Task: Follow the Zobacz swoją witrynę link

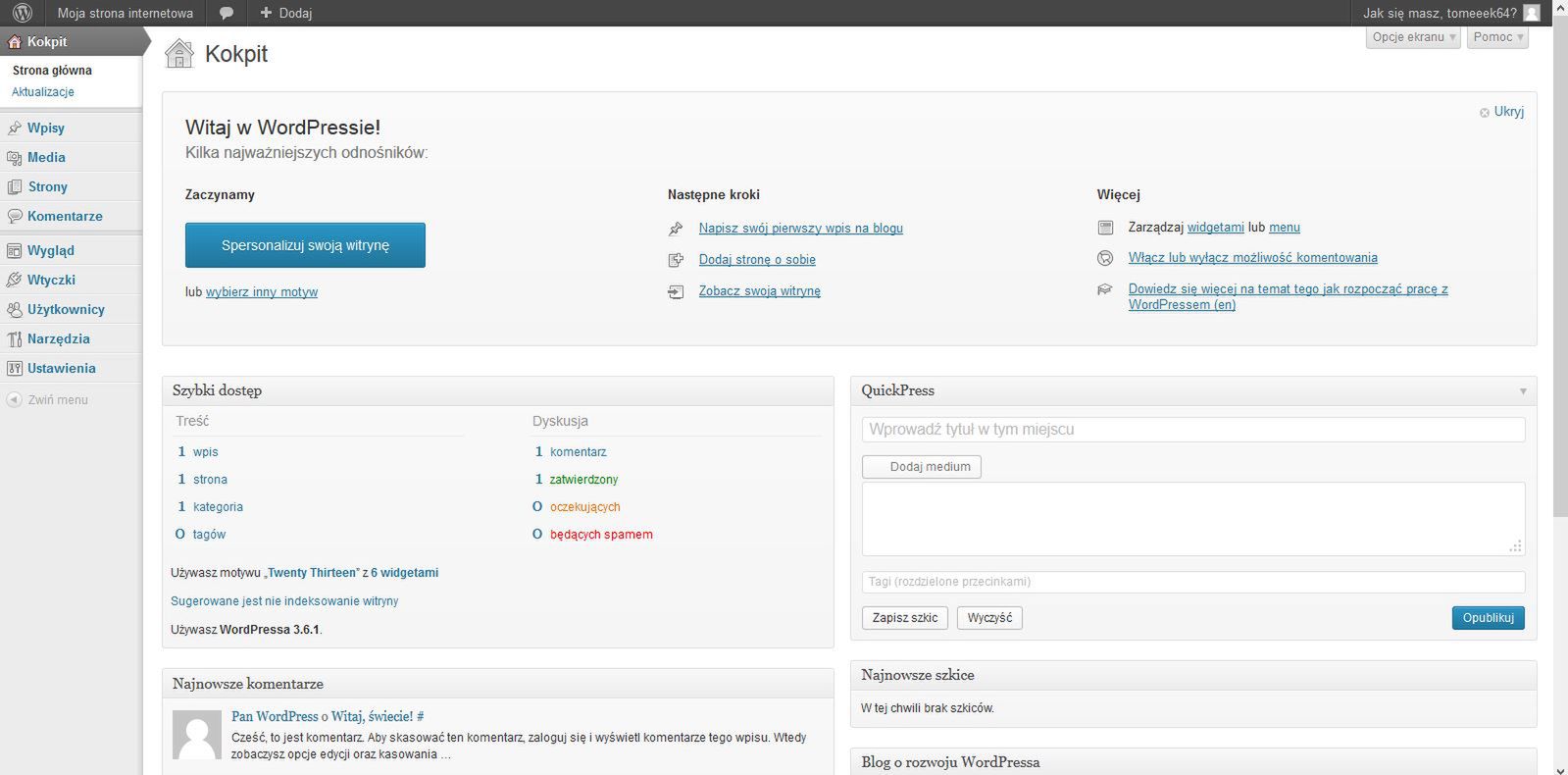Action: pyautogui.click(x=760, y=291)
